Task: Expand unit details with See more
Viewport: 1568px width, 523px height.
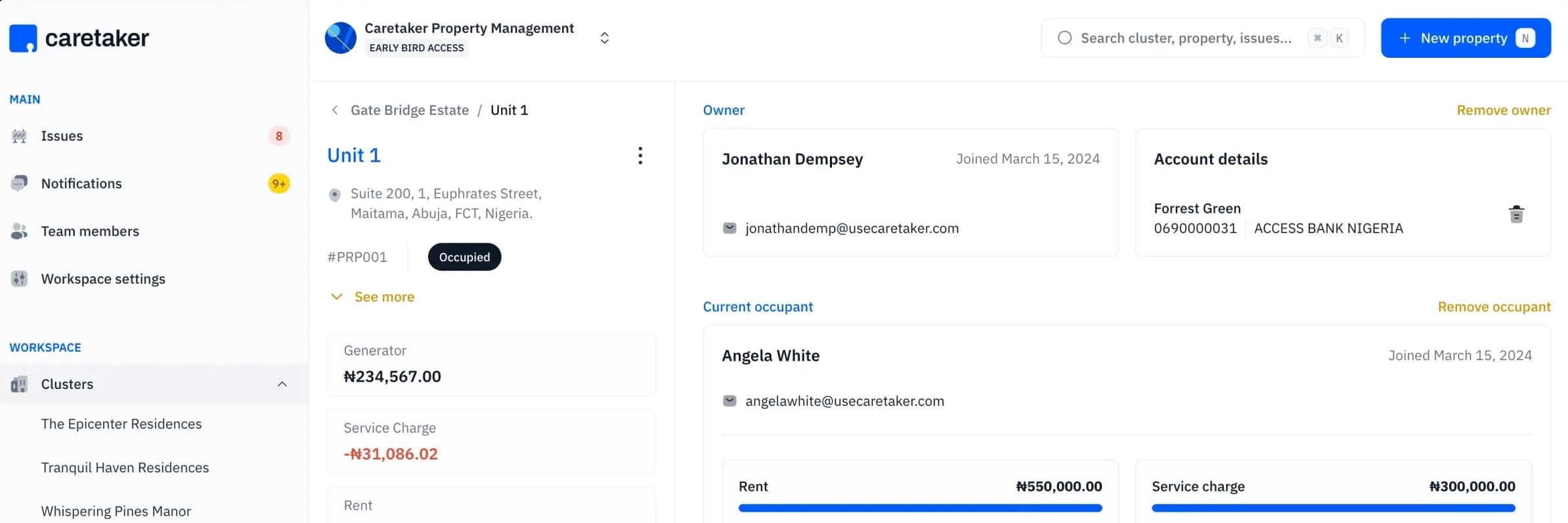Action: point(372,297)
